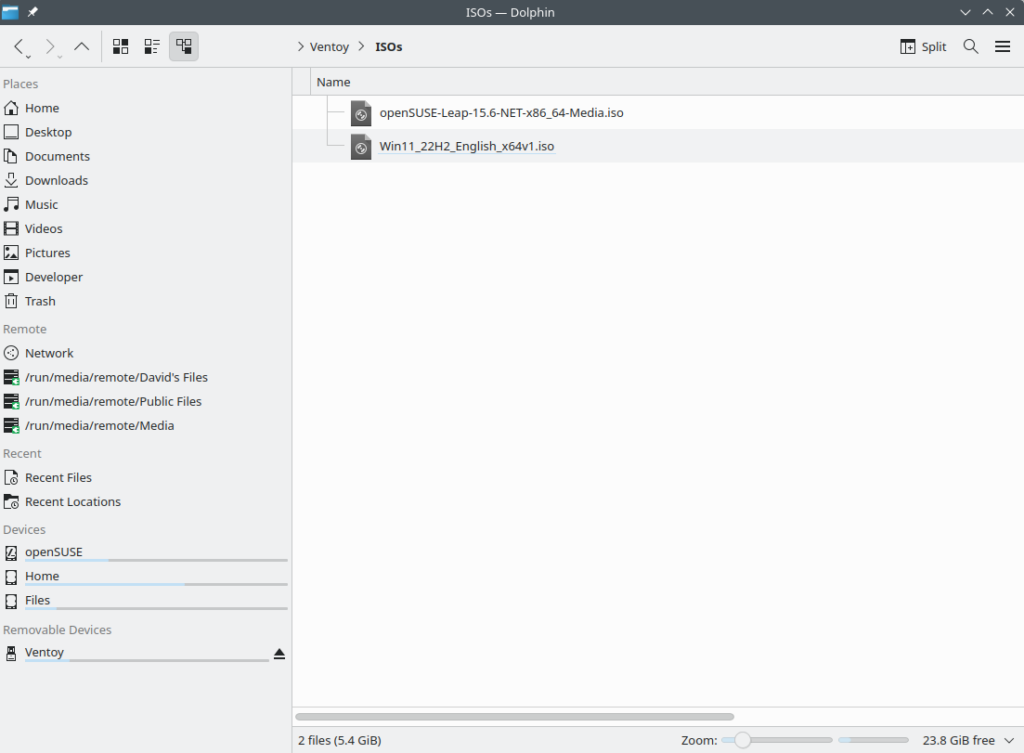Image resolution: width=1024 pixels, height=753 pixels.
Task: Expand the chevron before Ventoy breadcrumb
Action: coord(300,46)
